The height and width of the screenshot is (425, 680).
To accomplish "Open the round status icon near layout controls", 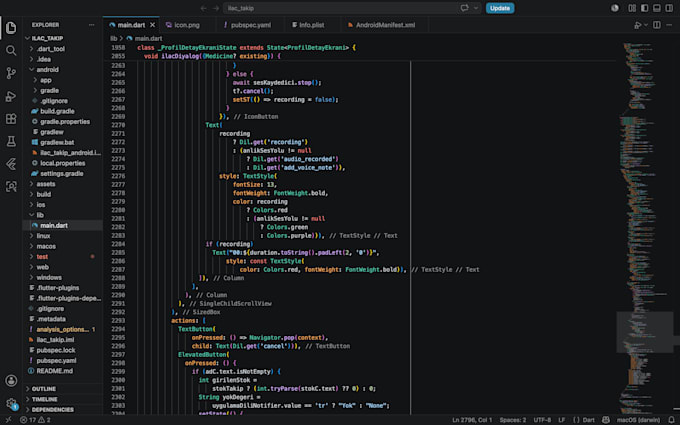I will click(x=615, y=8).
